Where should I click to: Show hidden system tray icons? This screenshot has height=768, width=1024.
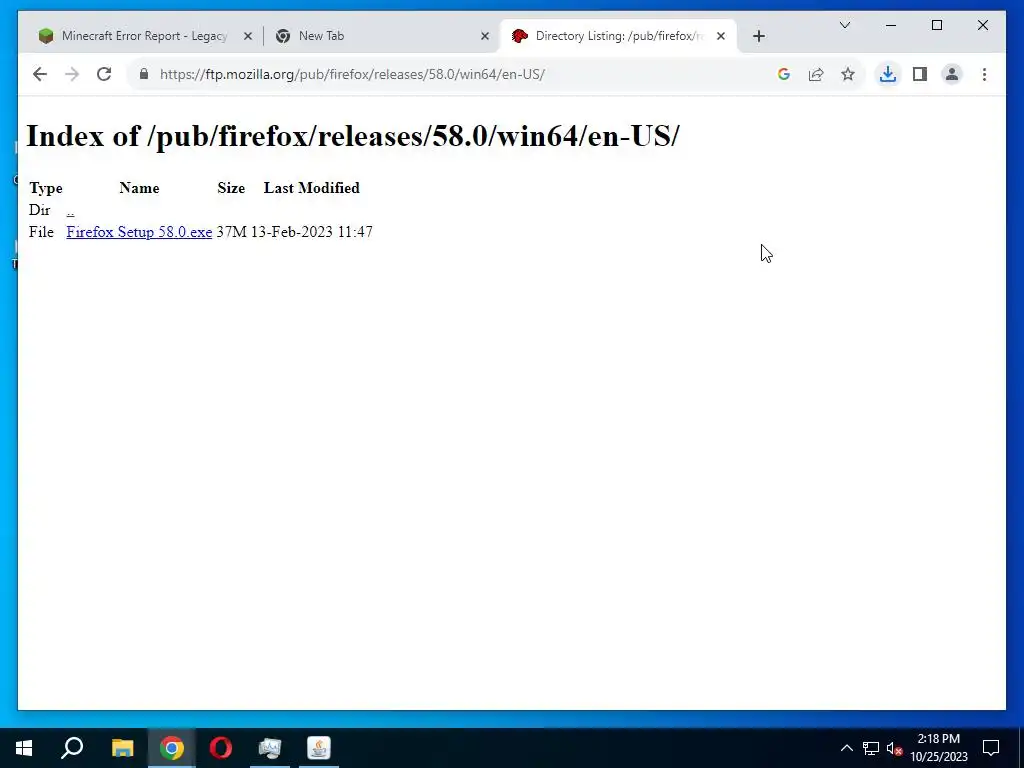pyautogui.click(x=846, y=748)
